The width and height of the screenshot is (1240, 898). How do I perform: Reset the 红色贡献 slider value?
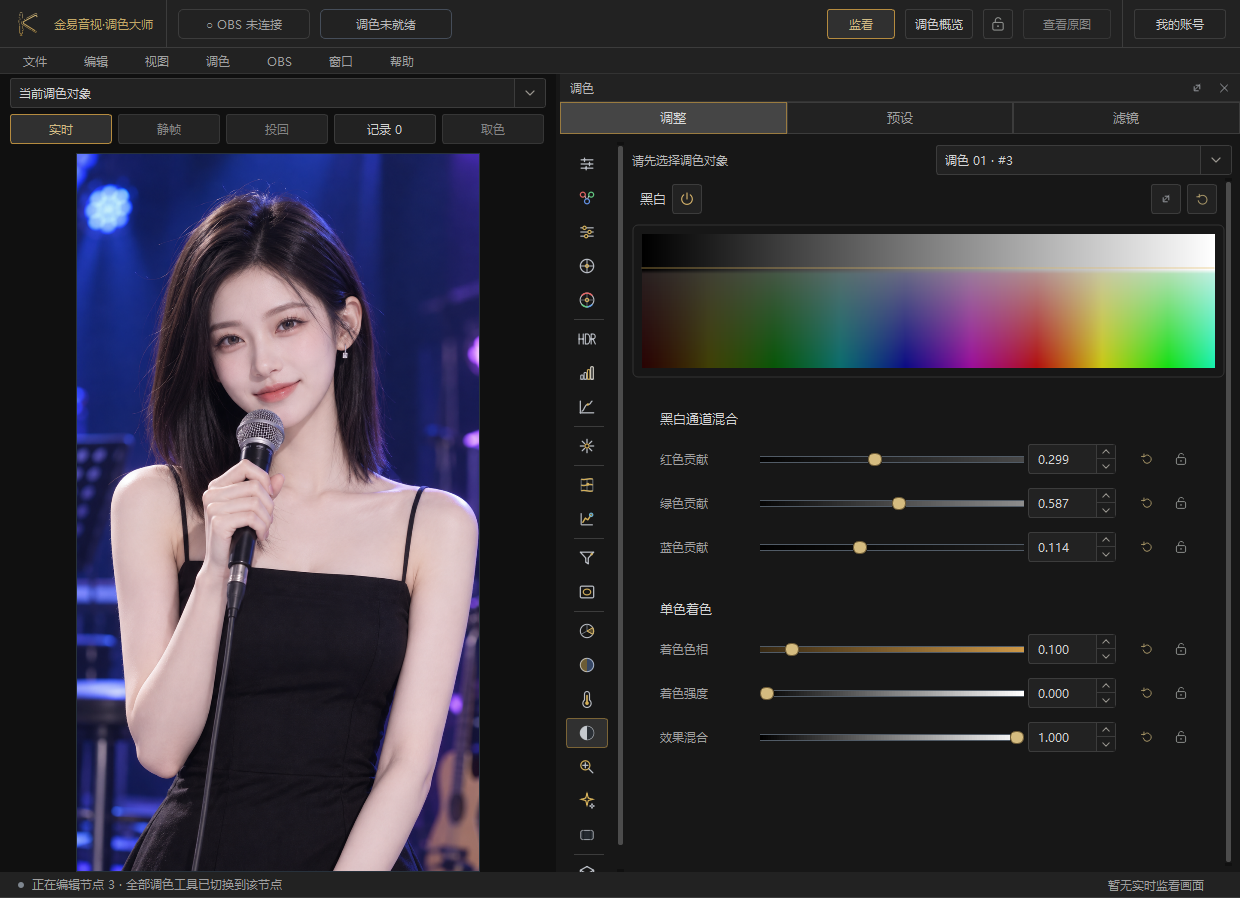coord(1147,460)
